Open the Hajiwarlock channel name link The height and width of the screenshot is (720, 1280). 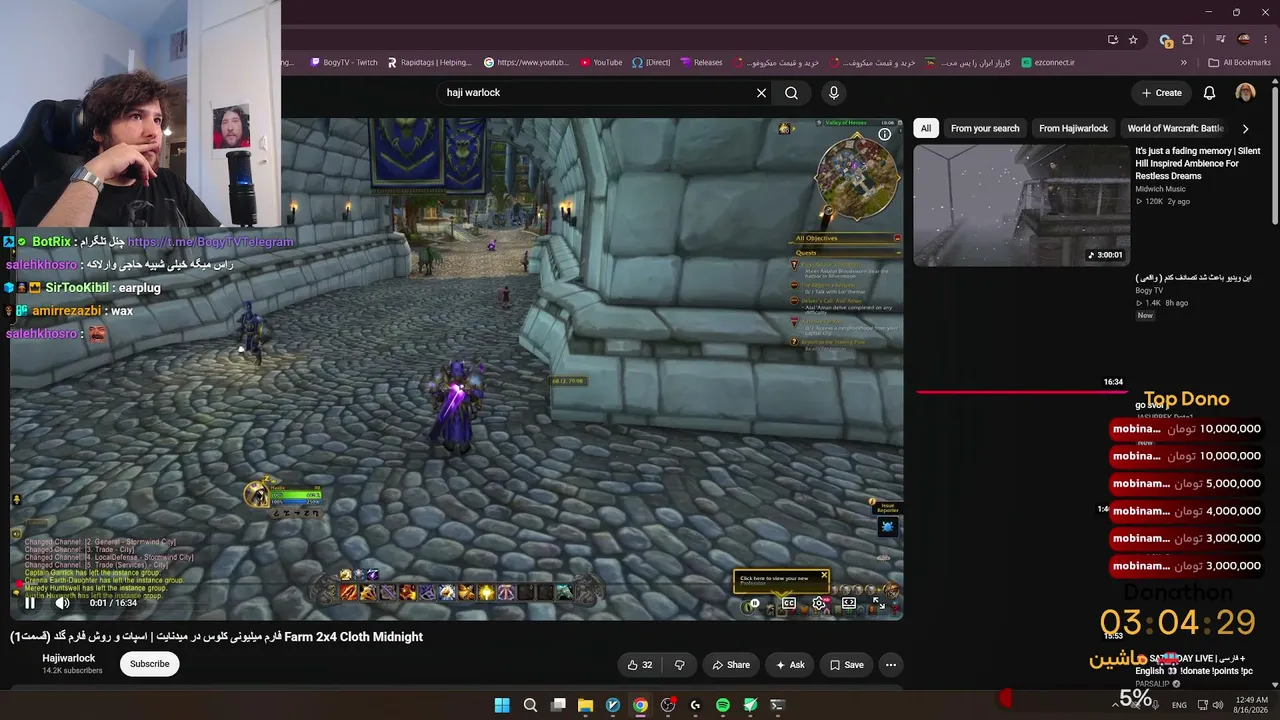point(69,658)
